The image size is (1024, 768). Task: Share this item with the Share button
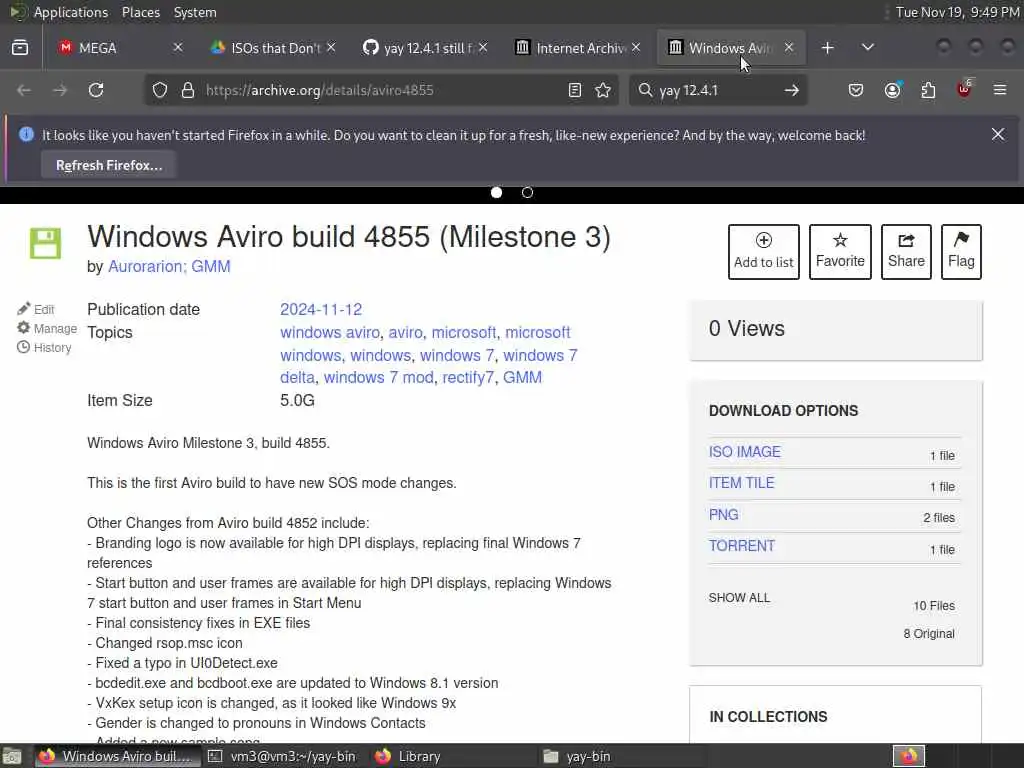(906, 251)
